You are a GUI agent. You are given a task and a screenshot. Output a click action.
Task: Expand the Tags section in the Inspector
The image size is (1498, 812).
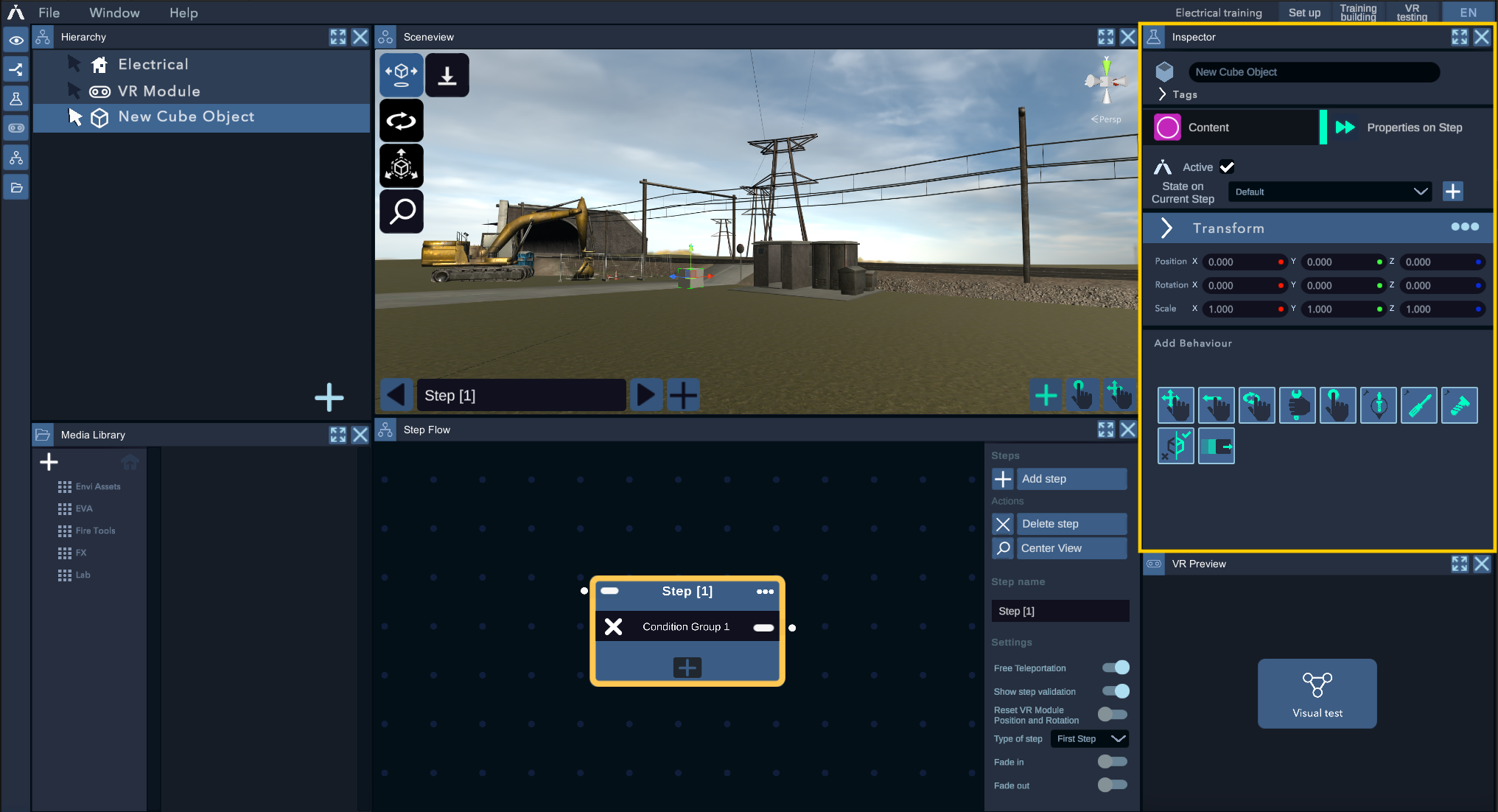[x=1163, y=94]
